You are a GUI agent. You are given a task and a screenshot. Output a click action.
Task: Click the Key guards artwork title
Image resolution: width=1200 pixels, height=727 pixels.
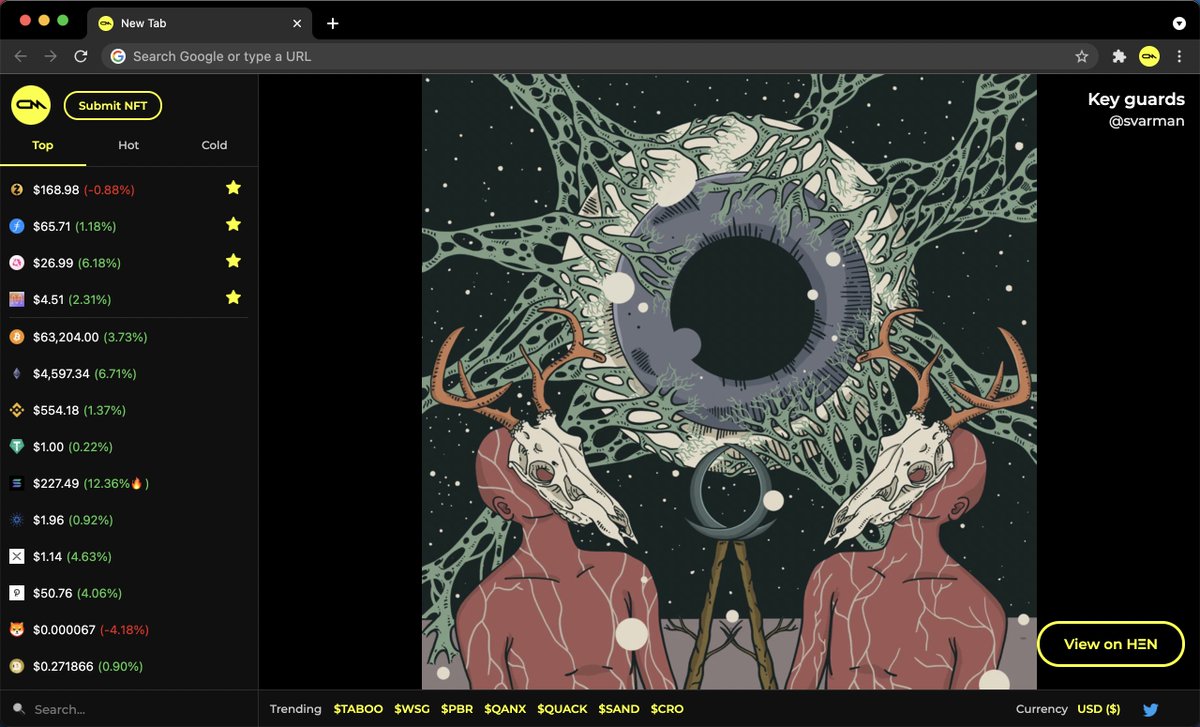click(1136, 99)
